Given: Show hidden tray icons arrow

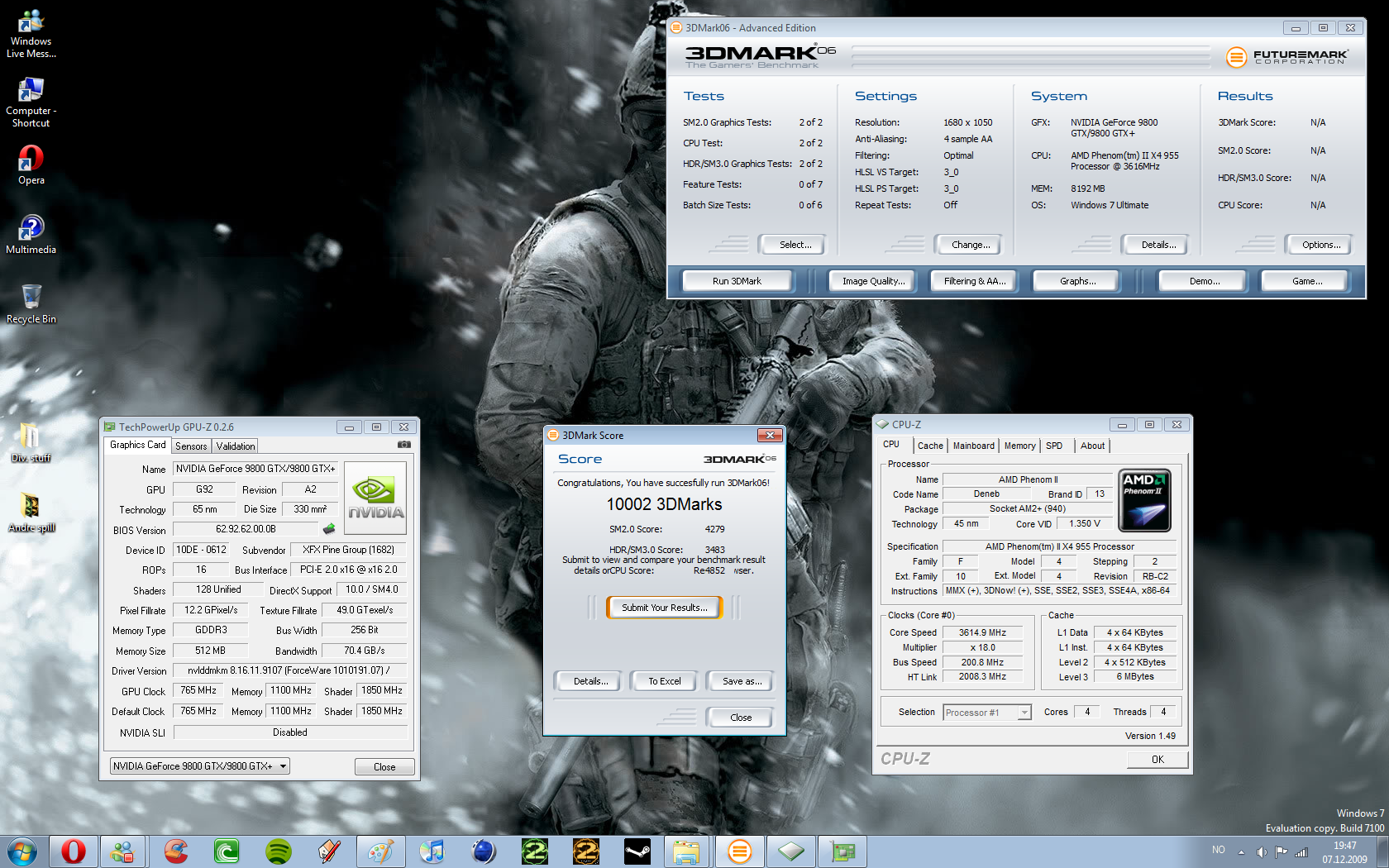Looking at the screenshot, I should (1241, 851).
